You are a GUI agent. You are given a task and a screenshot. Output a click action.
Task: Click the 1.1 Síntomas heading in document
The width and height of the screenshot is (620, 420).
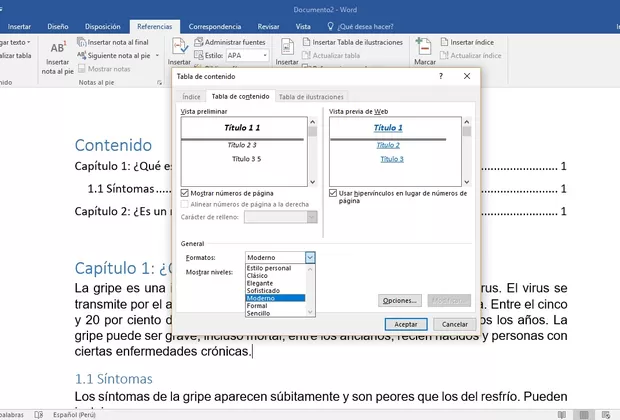click(113, 379)
